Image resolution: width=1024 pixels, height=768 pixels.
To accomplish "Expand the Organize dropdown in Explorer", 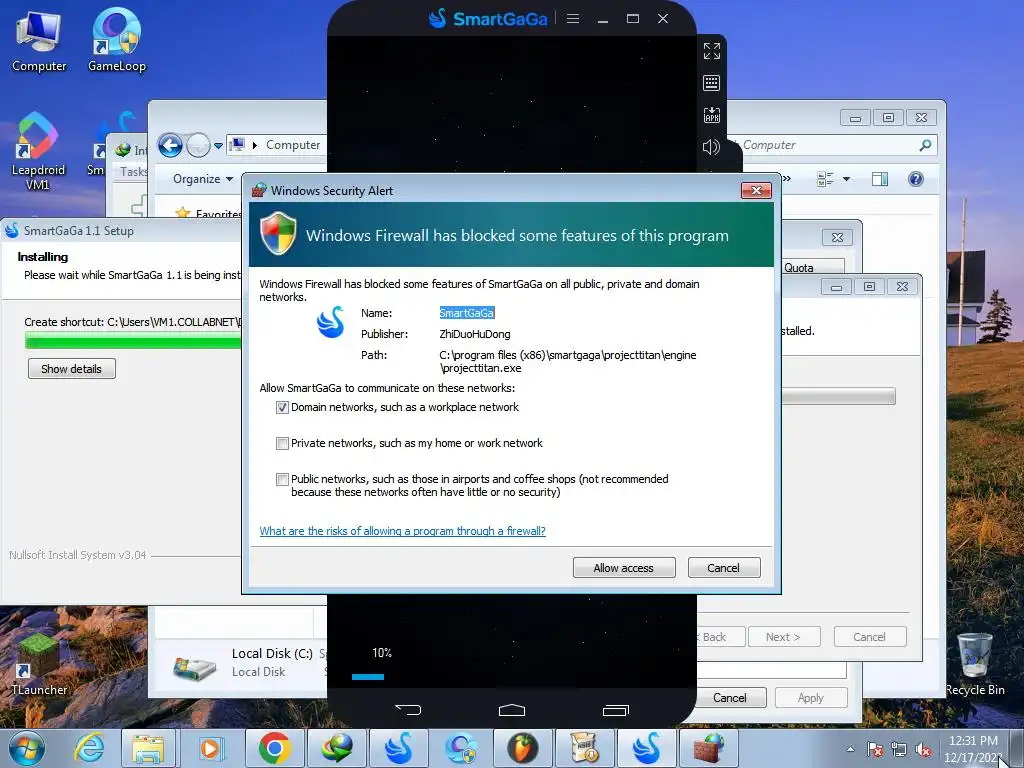I will click(x=203, y=179).
